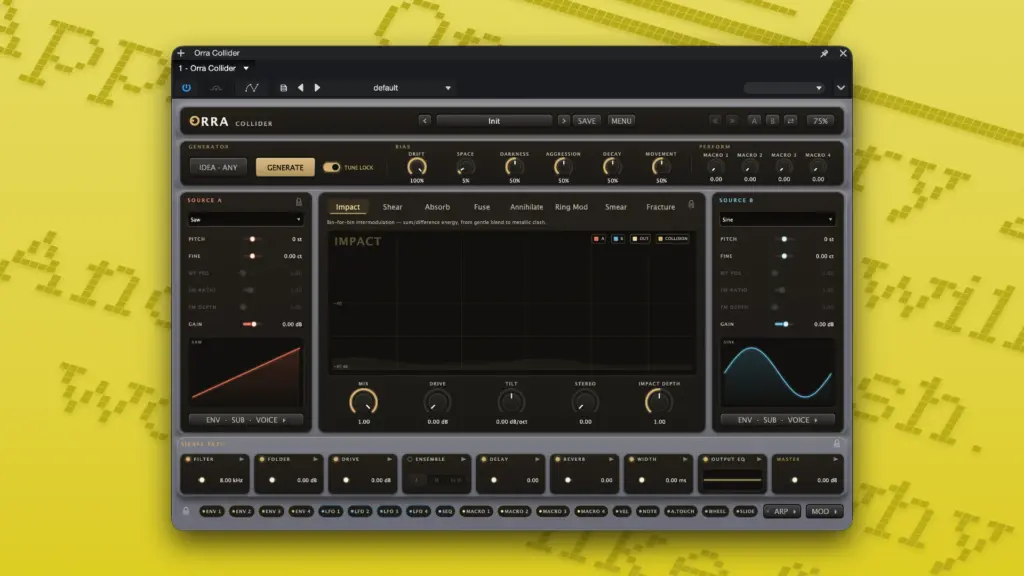Switch to the Absorb collision tab
The image size is (1024, 576).
437,207
